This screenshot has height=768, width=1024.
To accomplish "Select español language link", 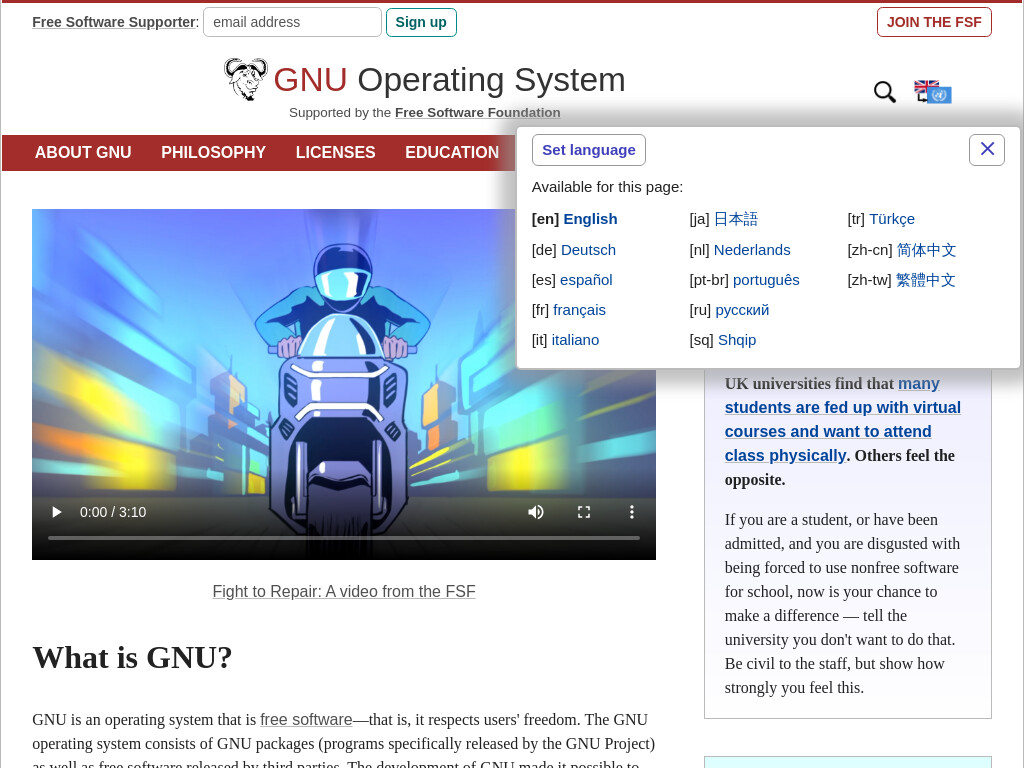I will point(586,280).
